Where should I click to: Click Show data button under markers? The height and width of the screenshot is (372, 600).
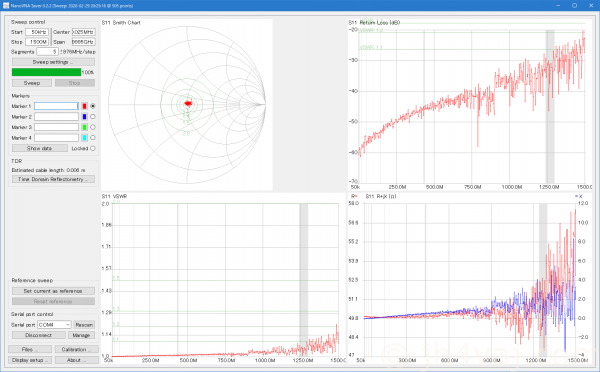pos(39,148)
